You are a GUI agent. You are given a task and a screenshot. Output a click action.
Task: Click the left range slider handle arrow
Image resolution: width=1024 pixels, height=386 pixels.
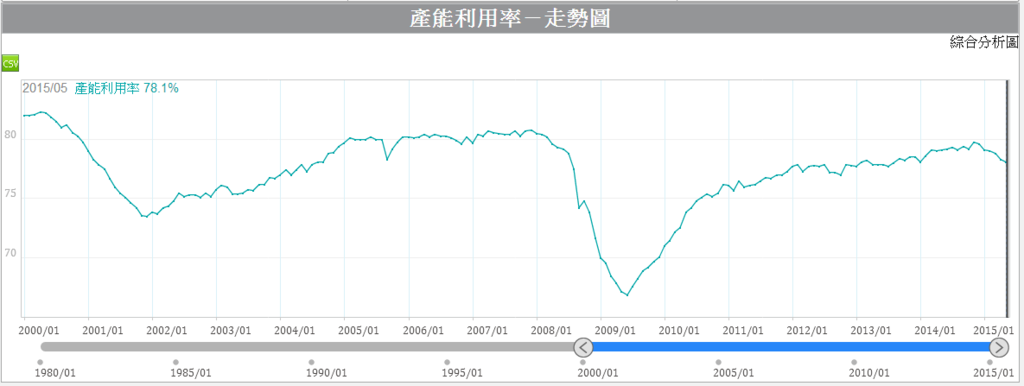click(583, 347)
